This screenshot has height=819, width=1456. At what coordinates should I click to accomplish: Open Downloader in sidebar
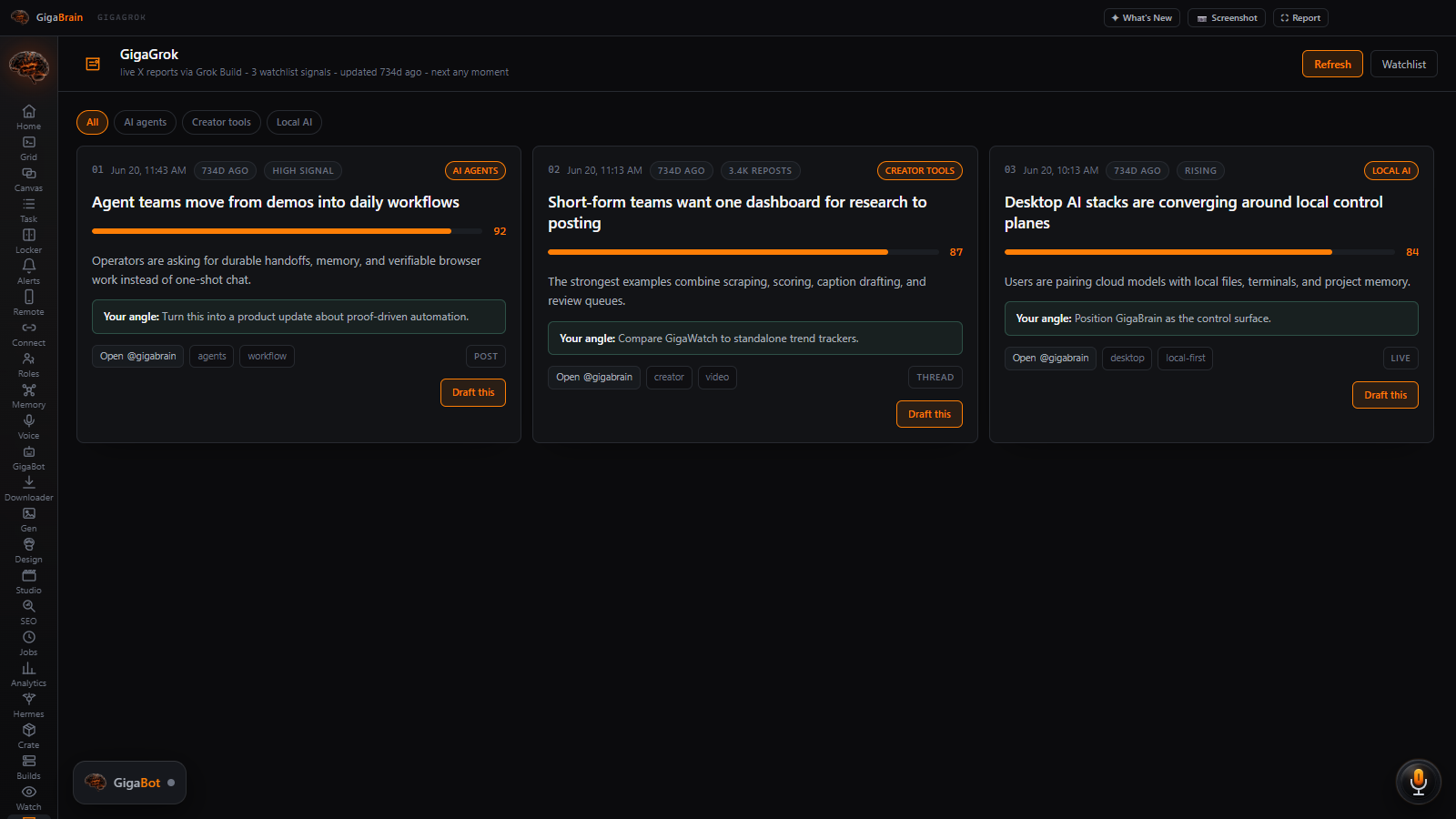click(28, 488)
